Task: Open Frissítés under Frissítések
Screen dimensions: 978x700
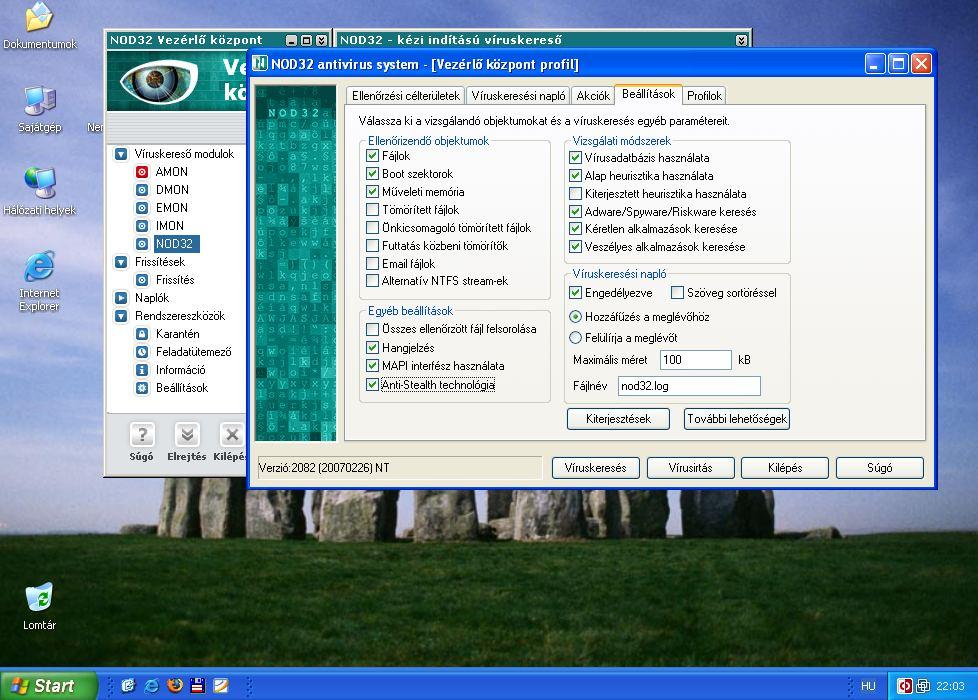Action: [x=165, y=280]
